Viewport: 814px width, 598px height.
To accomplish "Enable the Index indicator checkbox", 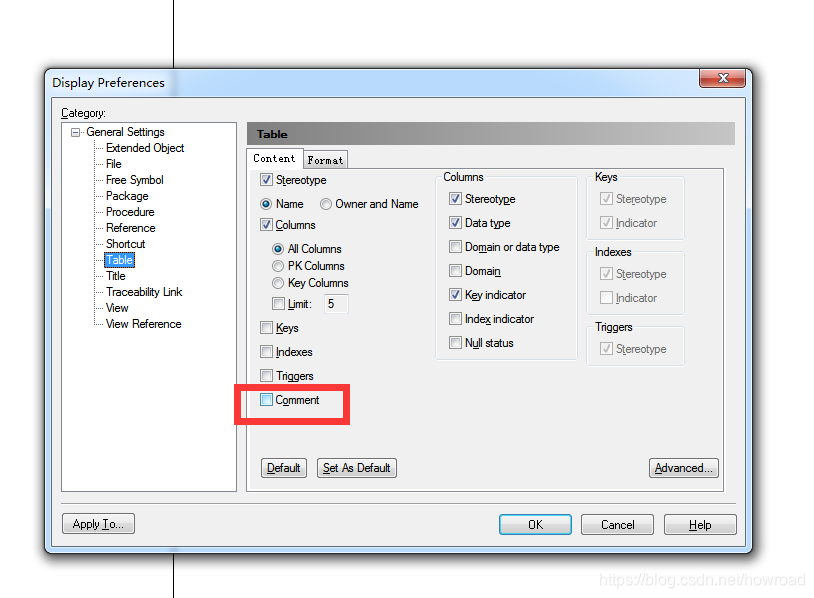I will 455,319.
